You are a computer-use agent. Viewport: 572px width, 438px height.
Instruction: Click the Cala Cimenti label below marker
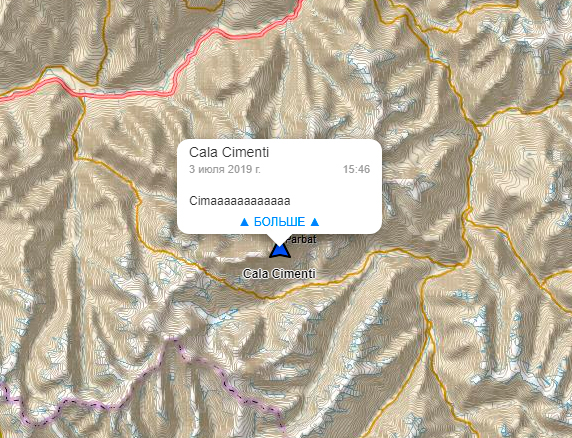click(279, 274)
